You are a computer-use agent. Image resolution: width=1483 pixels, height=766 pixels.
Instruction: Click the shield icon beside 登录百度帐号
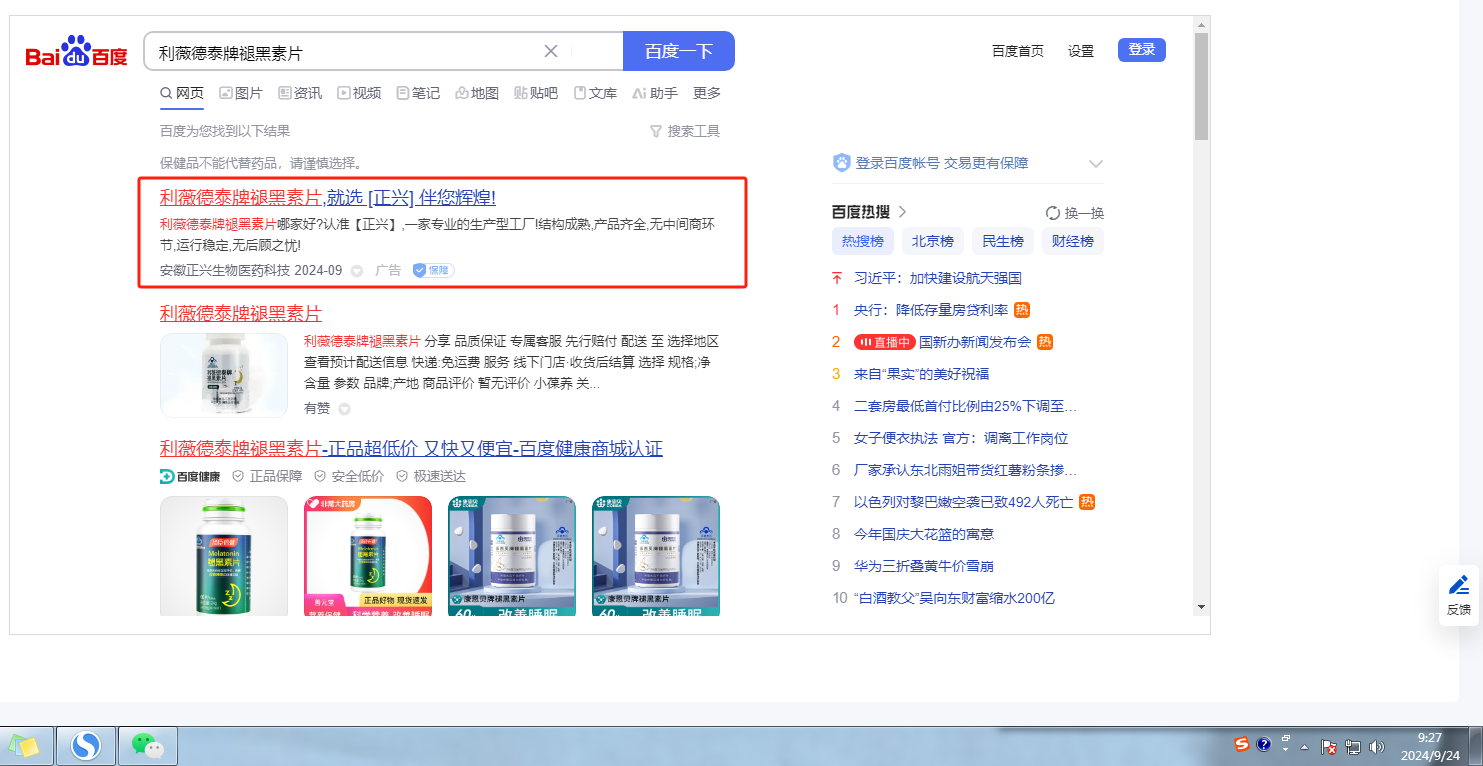(x=841, y=163)
